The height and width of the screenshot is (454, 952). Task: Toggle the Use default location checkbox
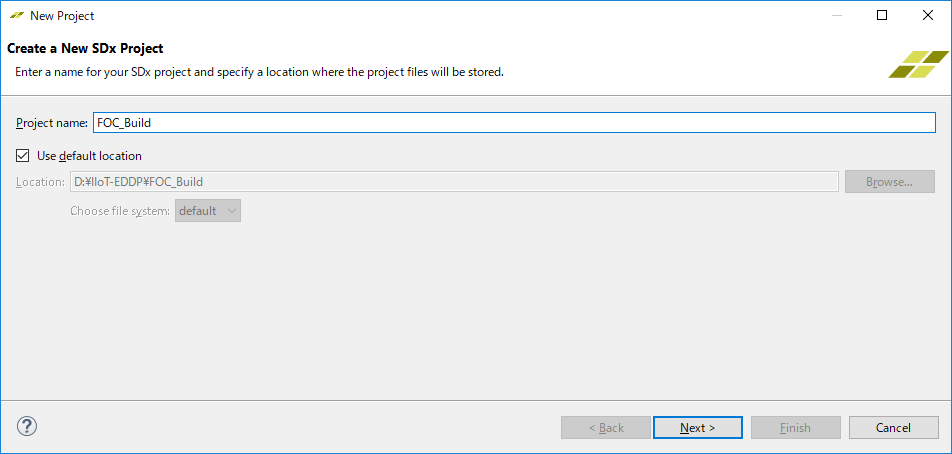tap(23, 156)
